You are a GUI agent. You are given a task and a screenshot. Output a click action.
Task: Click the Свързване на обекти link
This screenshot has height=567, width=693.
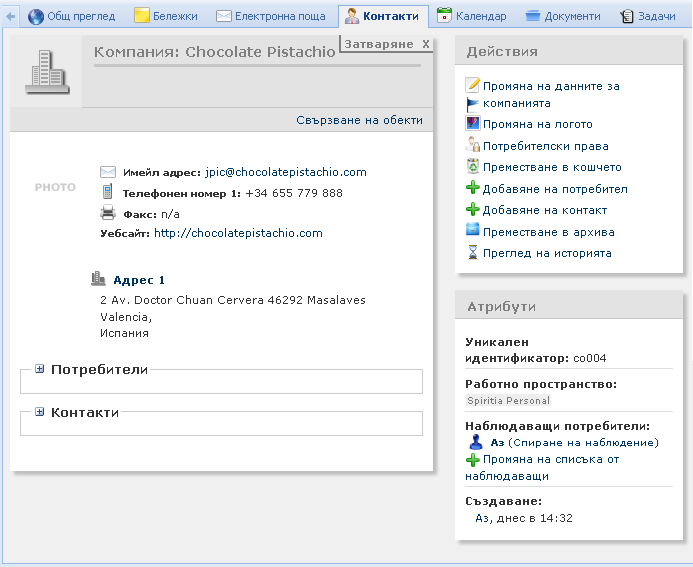[359, 120]
